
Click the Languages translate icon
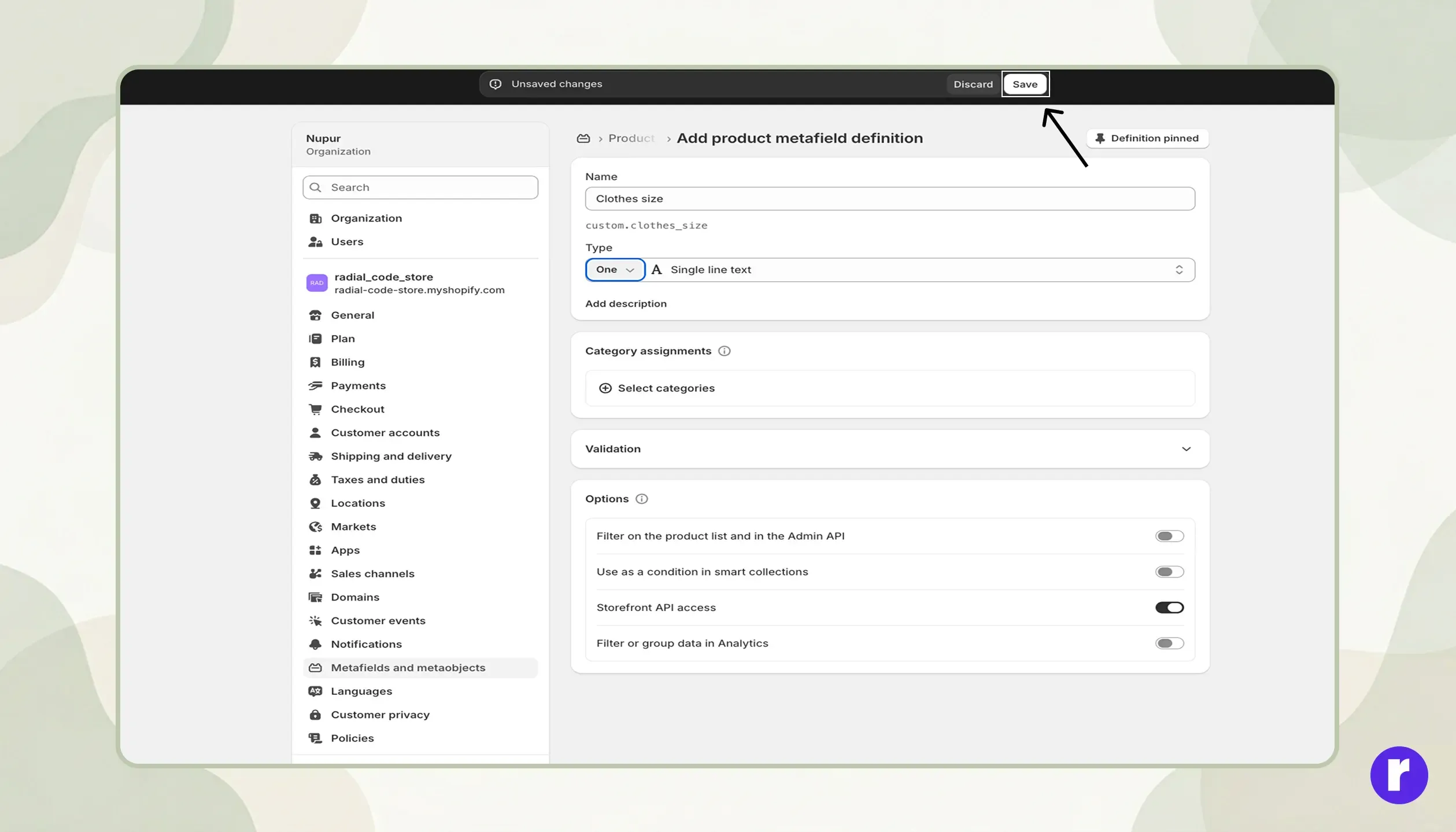click(x=315, y=691)
